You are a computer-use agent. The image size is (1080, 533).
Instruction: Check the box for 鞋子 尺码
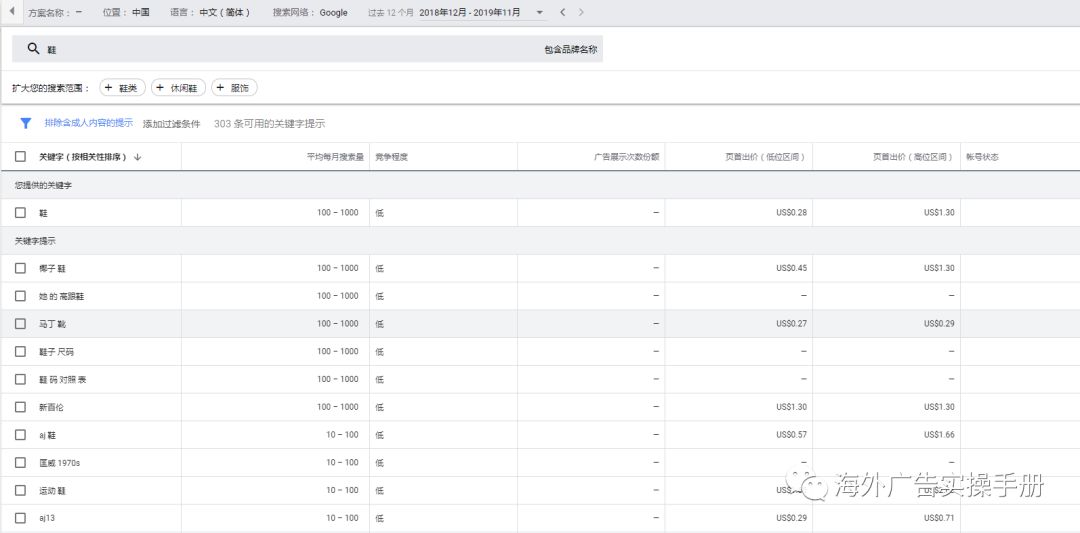click(x=21, y=352)
